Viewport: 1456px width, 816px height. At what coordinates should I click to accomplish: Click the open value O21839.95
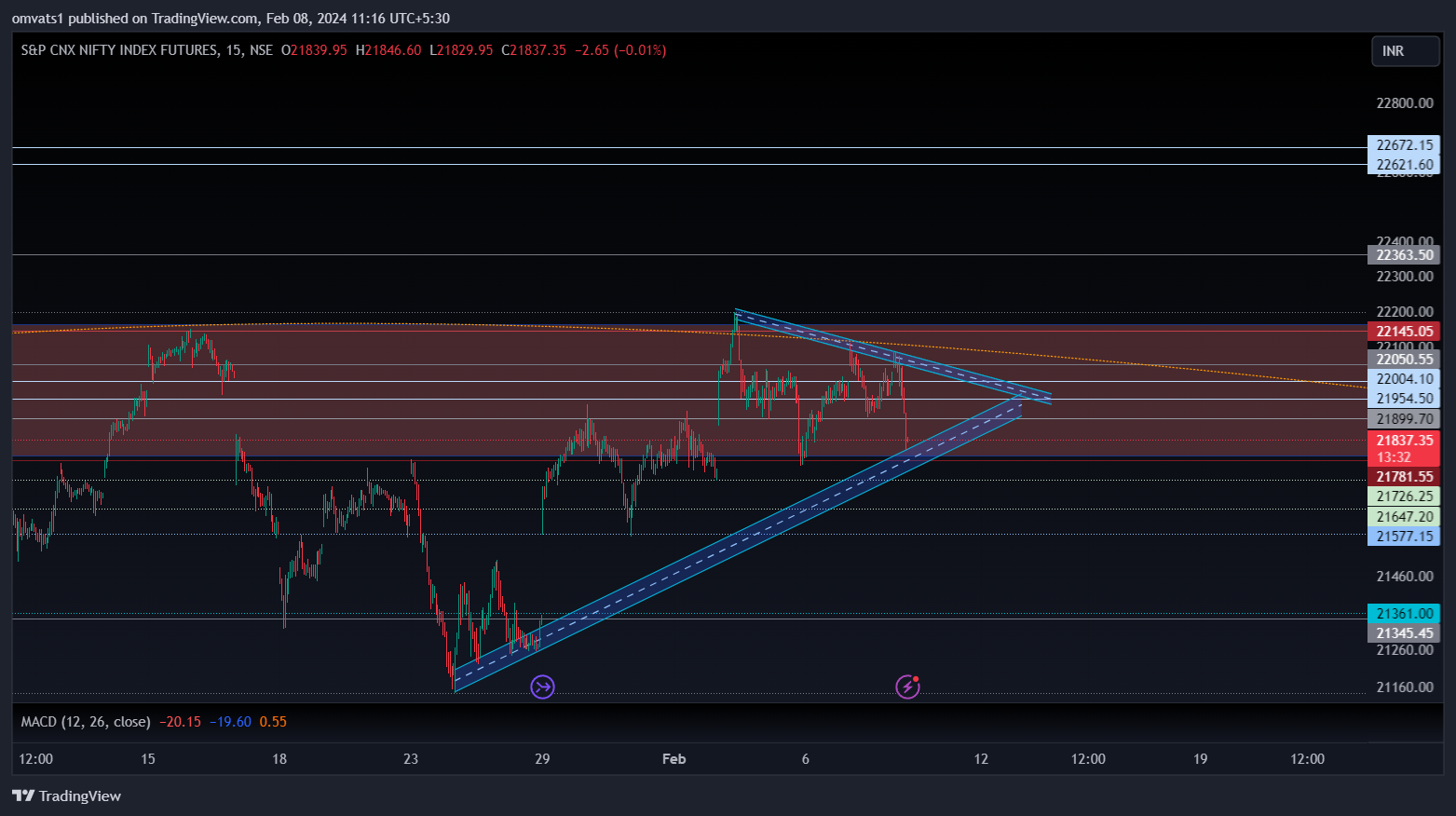314,50
